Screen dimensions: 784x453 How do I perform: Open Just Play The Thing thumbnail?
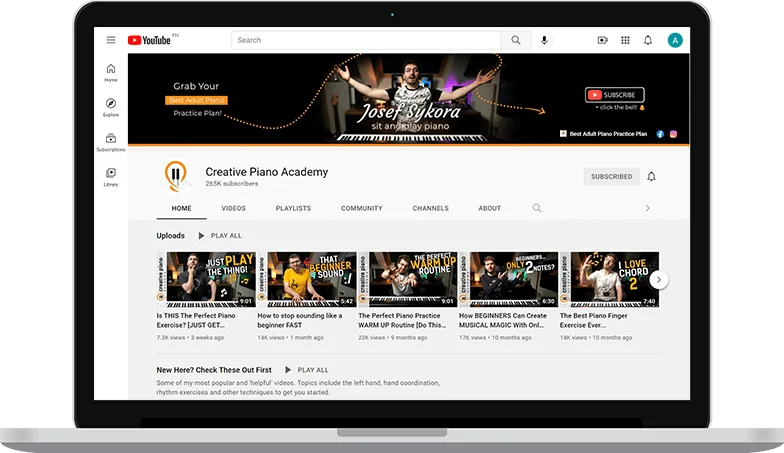point(206,280)
